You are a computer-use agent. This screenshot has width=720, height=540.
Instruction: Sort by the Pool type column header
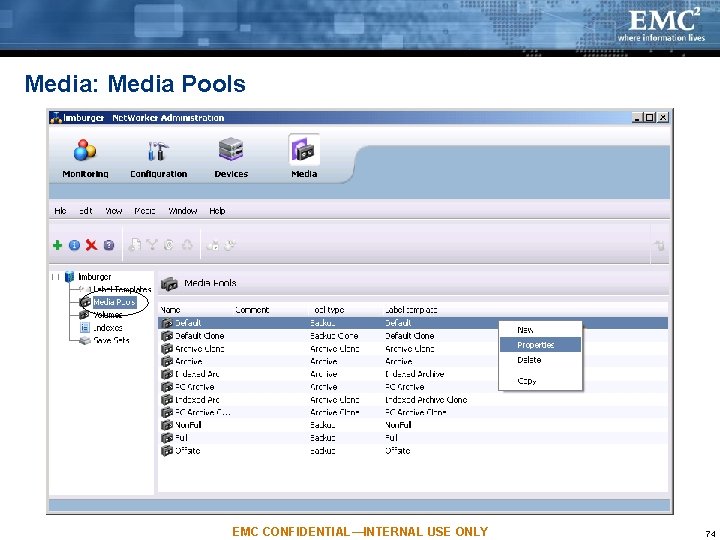[x=329, y=310]
